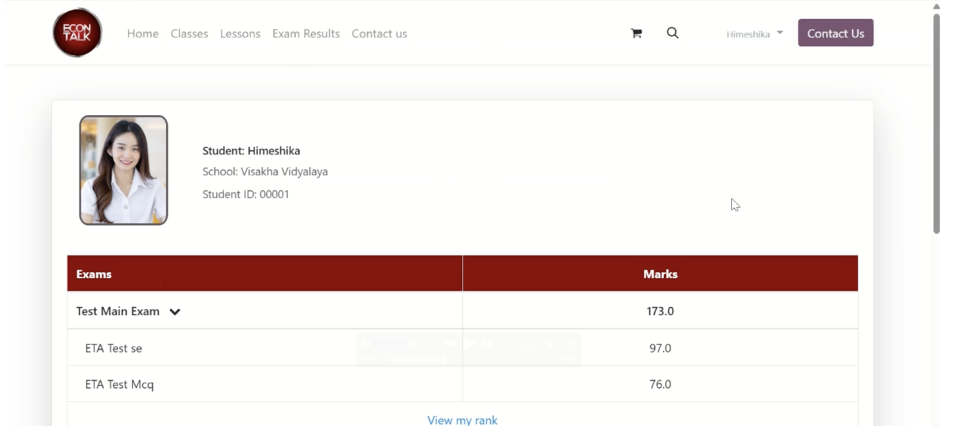978x448 pixels.
Task: Click the vertical page scrollbar thumb
Action: [936, 120]
